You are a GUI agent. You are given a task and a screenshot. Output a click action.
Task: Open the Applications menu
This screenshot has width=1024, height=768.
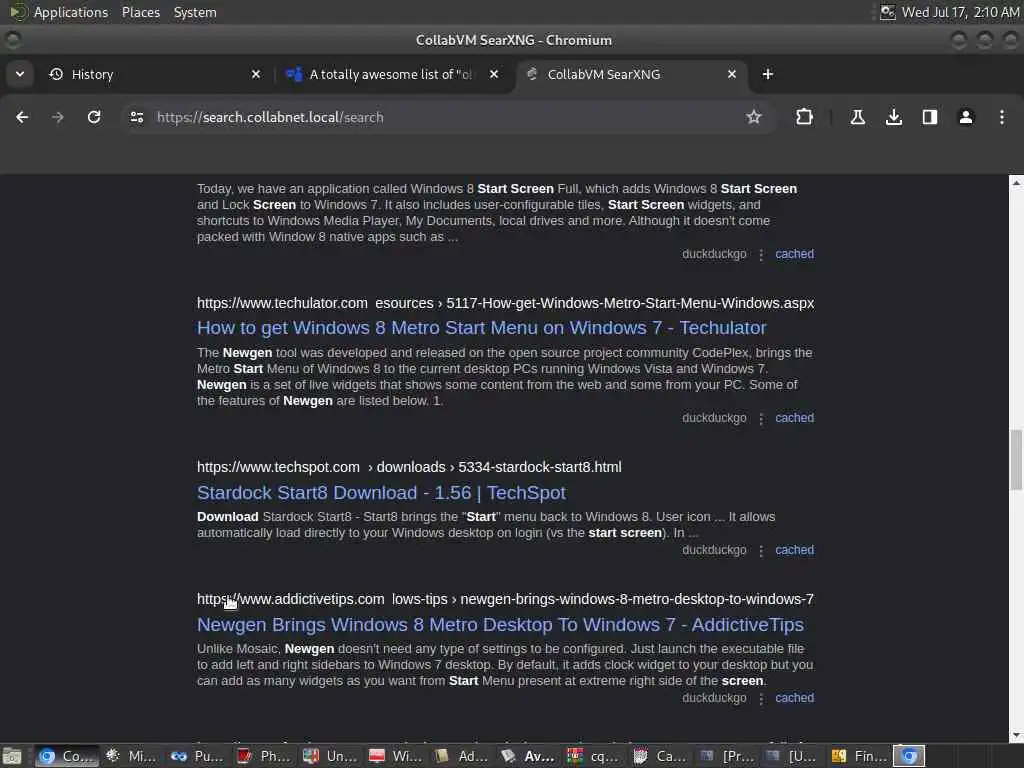click(71, 12)
